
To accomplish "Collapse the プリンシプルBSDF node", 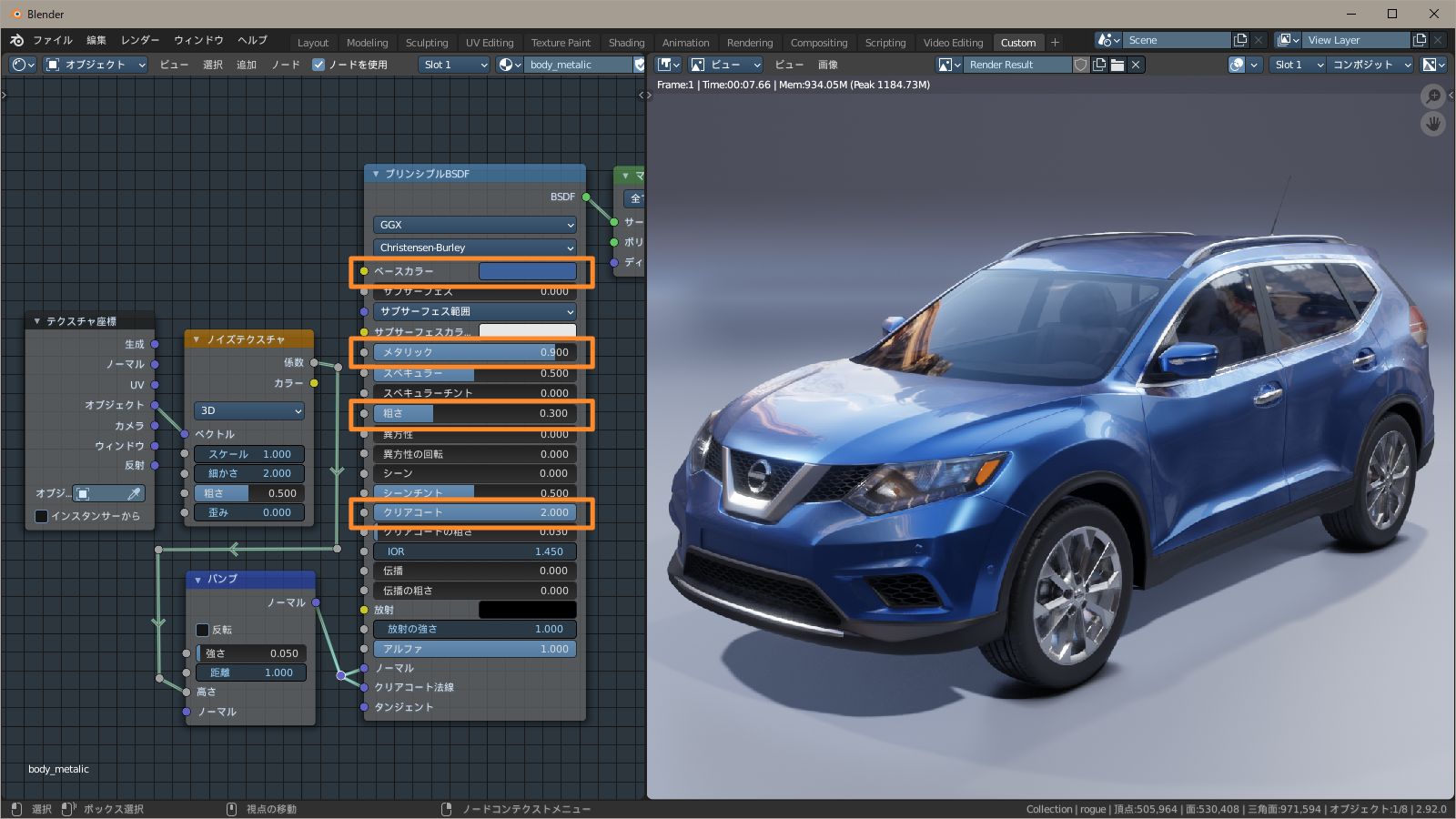I will (x=376, y=174).
